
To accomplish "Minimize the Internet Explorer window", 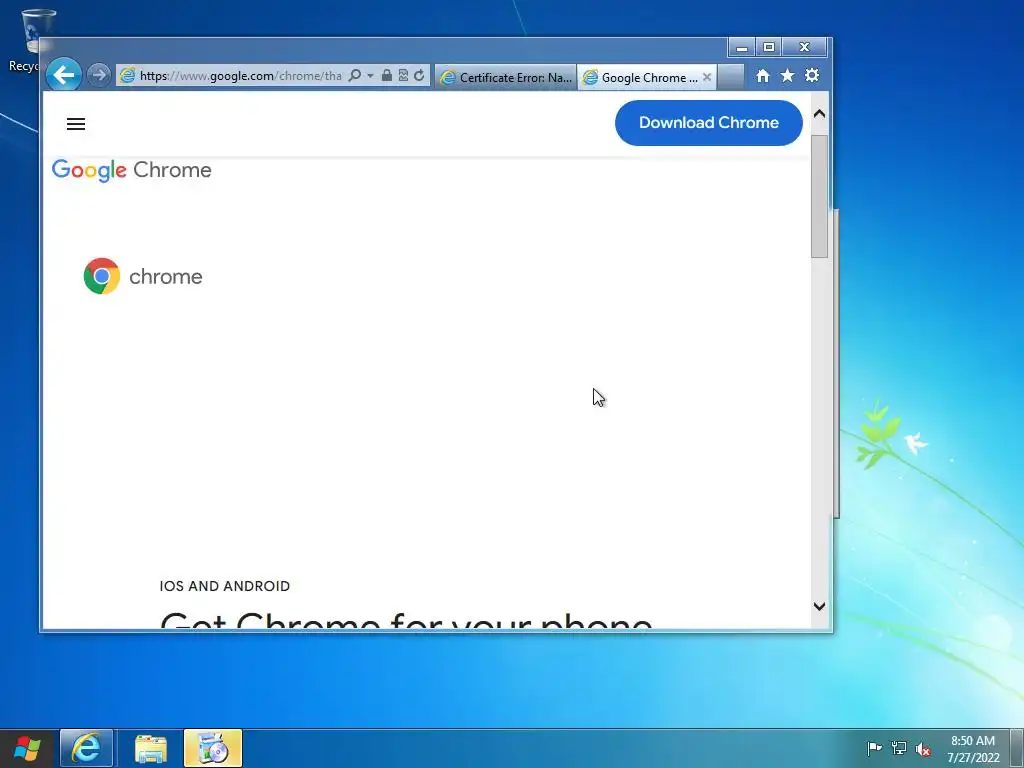I will tap(742, 48).
